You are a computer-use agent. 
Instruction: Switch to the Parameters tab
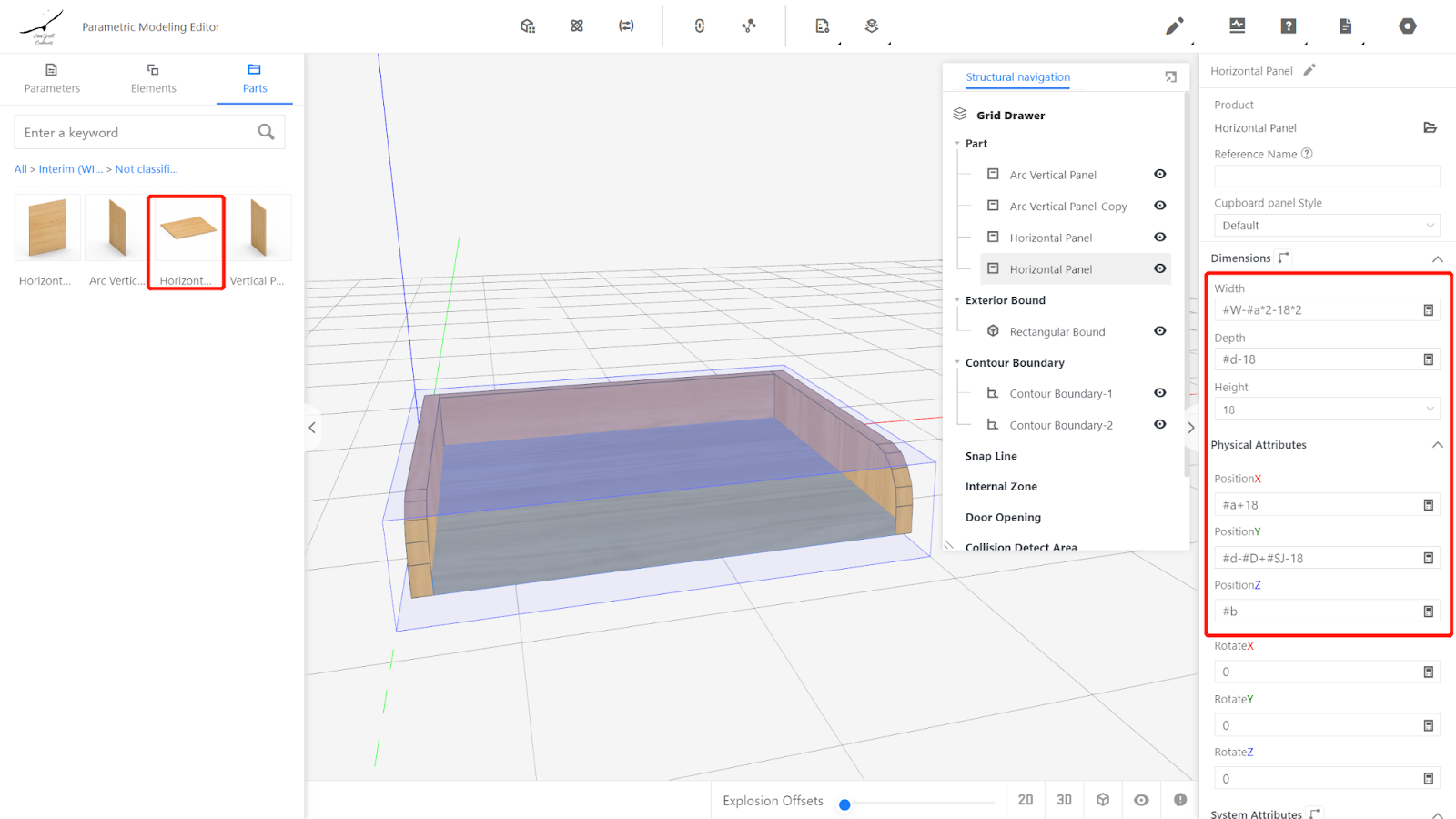[52, 78]
